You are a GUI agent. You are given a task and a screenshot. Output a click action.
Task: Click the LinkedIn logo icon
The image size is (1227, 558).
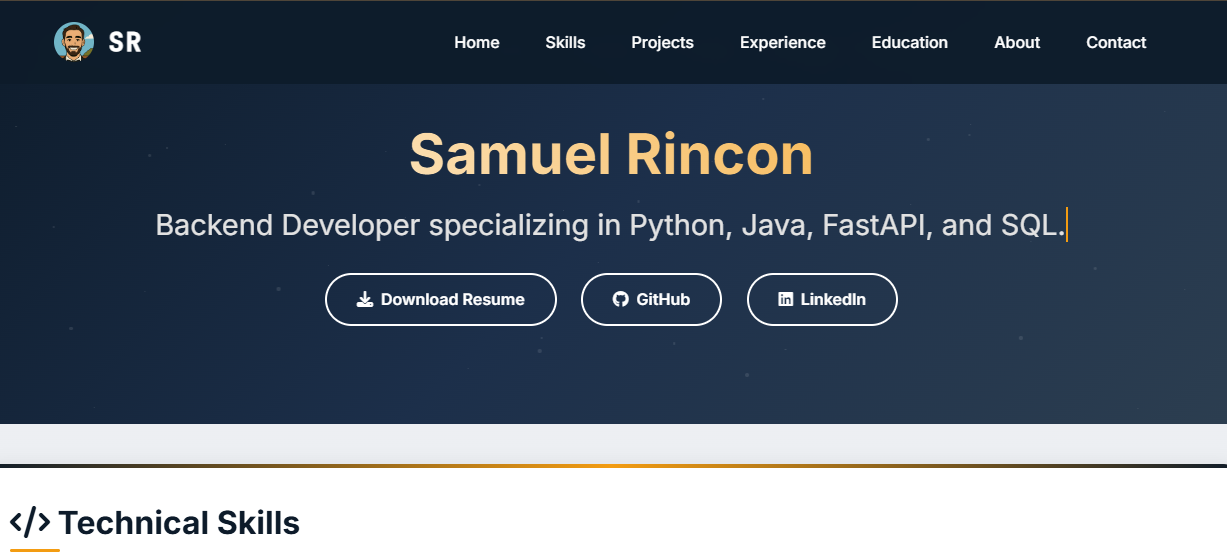[x=786, y=299]
